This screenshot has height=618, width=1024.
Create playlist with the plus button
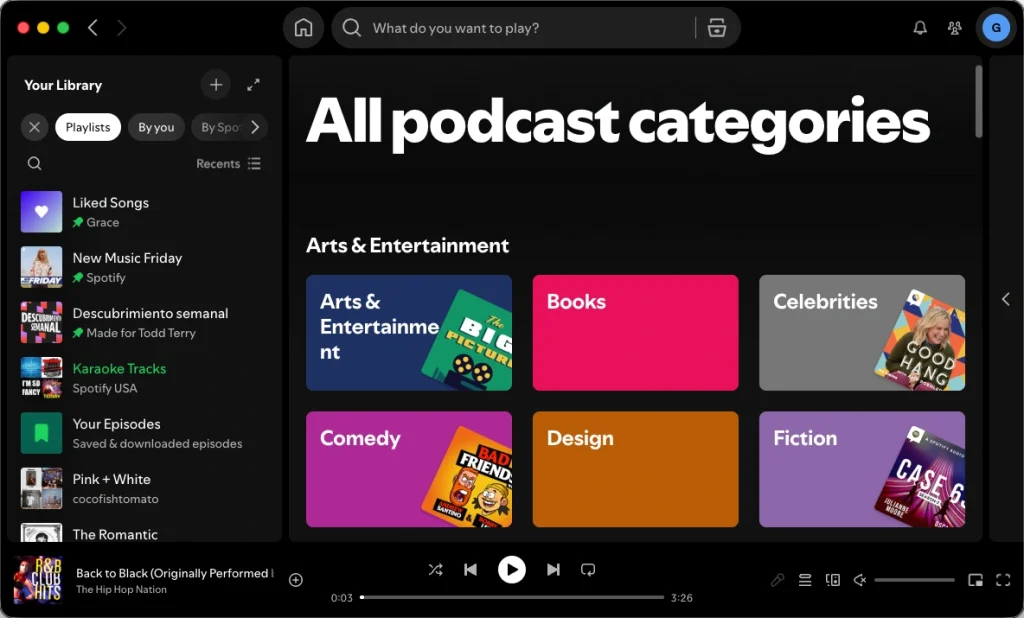point(216,85)
